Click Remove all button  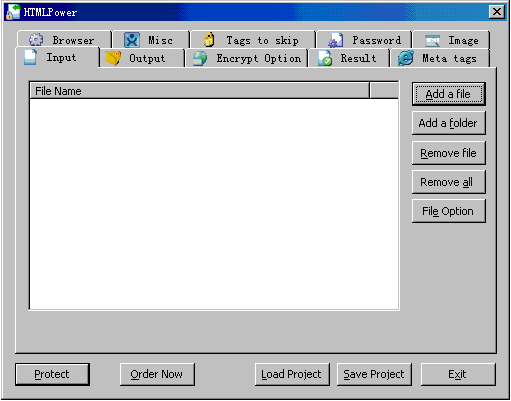click(x=449, y=182)
